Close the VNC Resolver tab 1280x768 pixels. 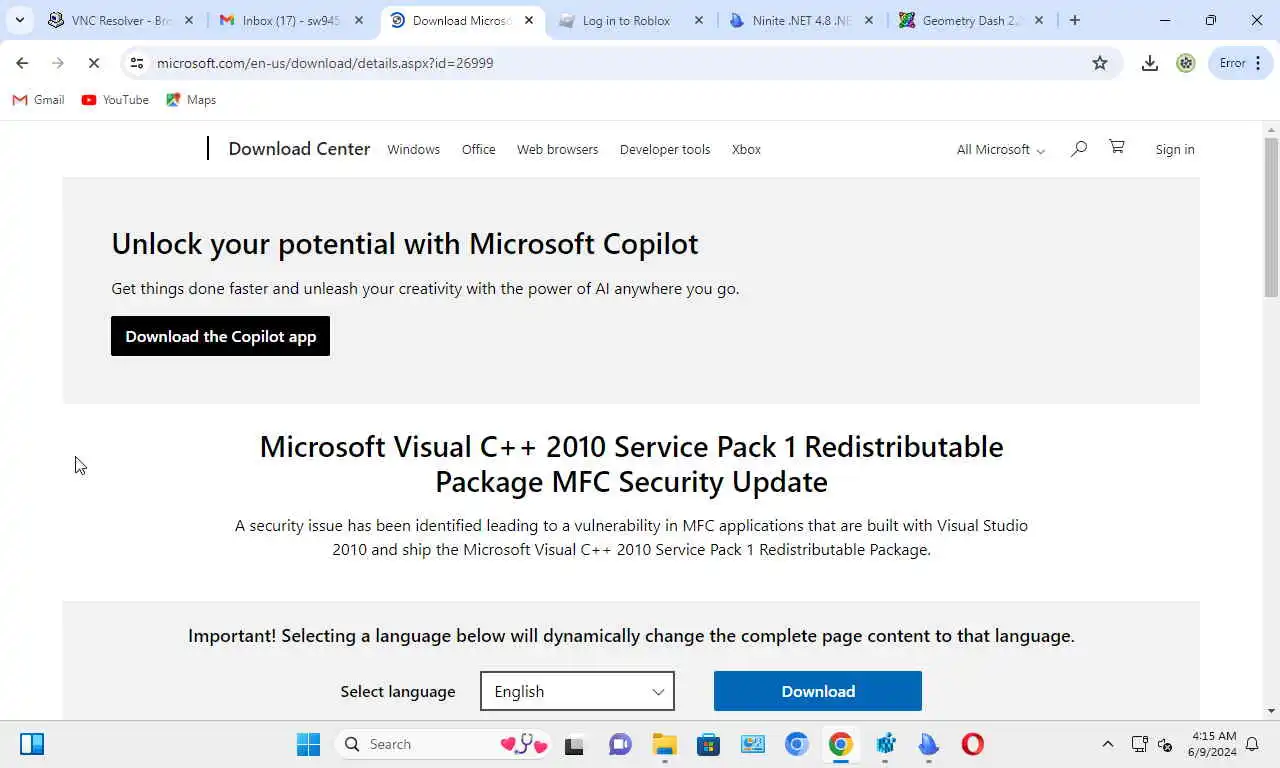(189, 20)
